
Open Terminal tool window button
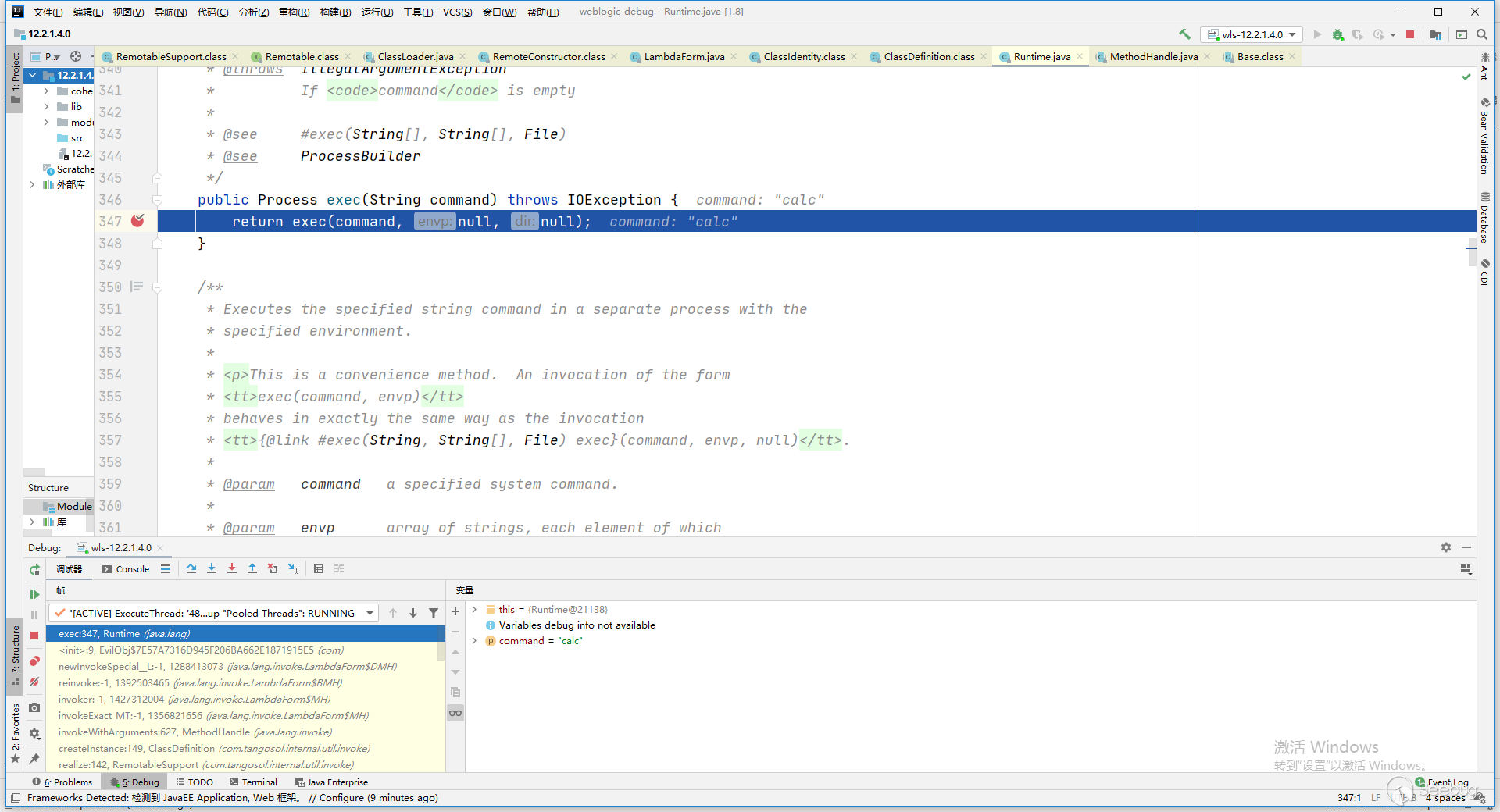pyautogui.click(x=254, y=782)
